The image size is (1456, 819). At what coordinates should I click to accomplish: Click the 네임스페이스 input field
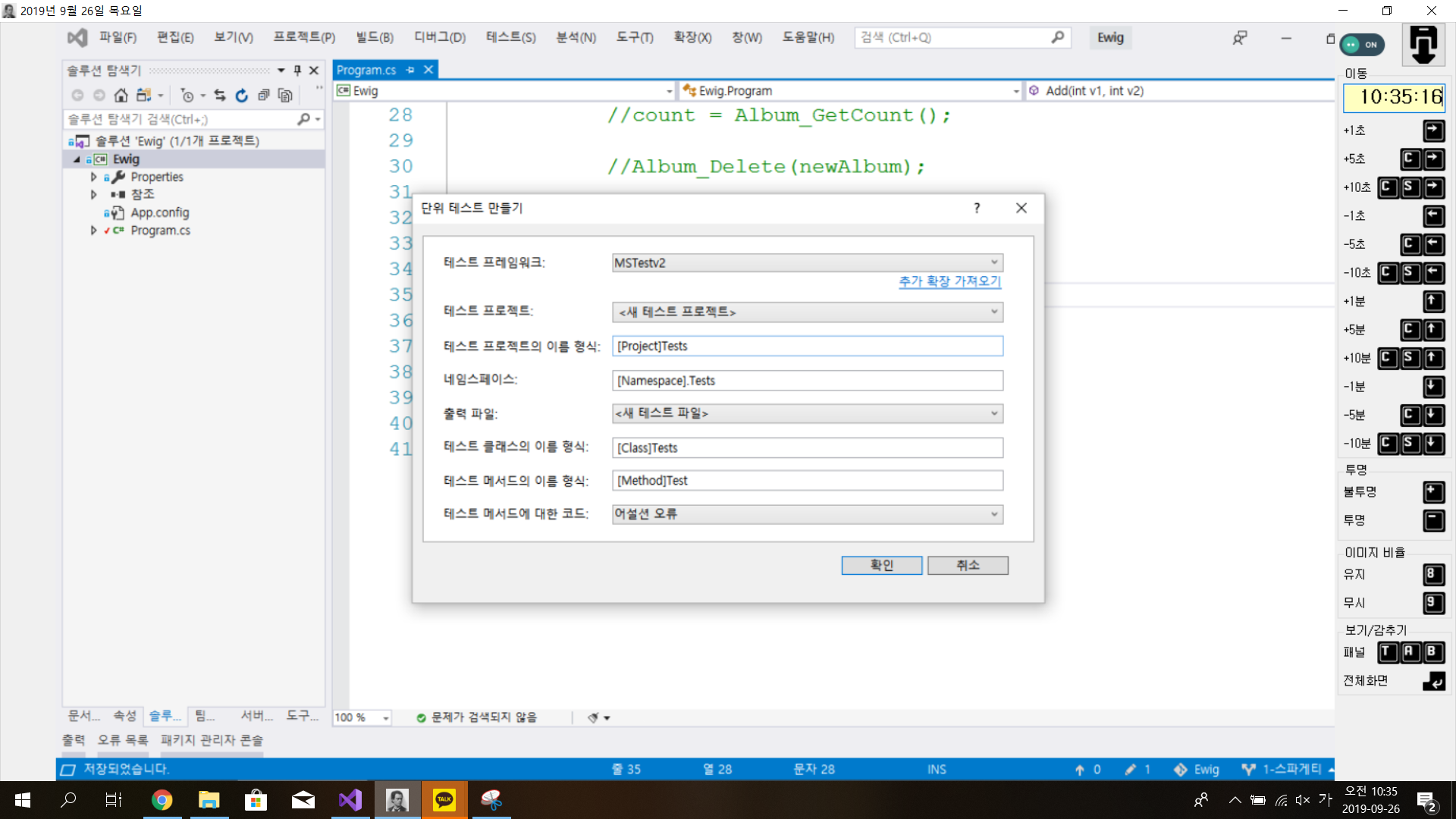coord(807,381)
